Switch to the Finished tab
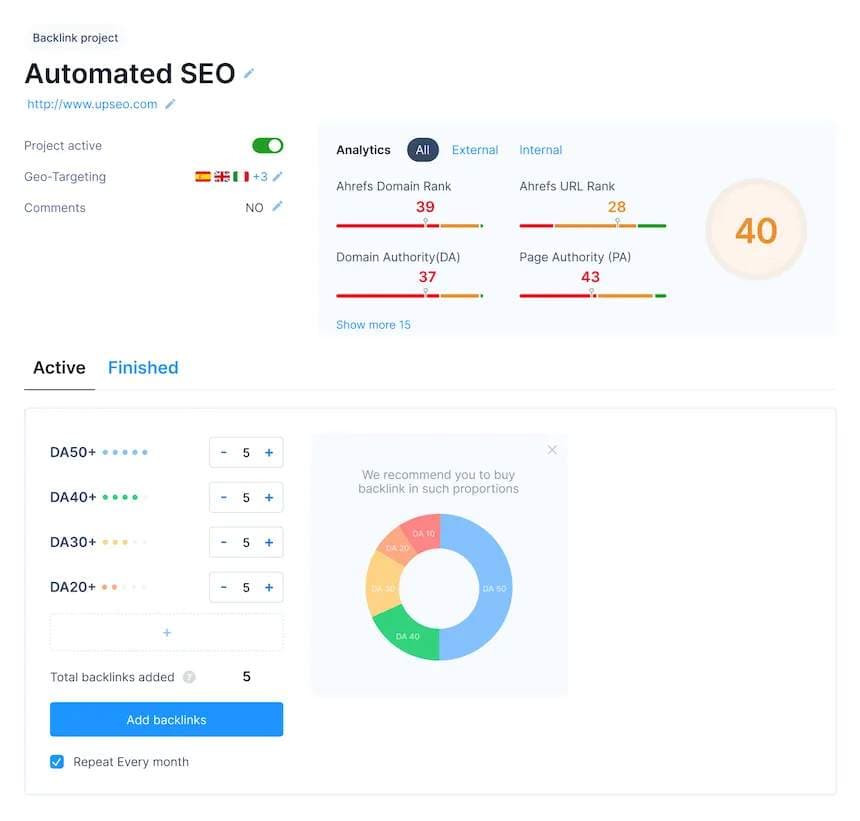This screenshot has height=821, width=860. pos(143,368)
